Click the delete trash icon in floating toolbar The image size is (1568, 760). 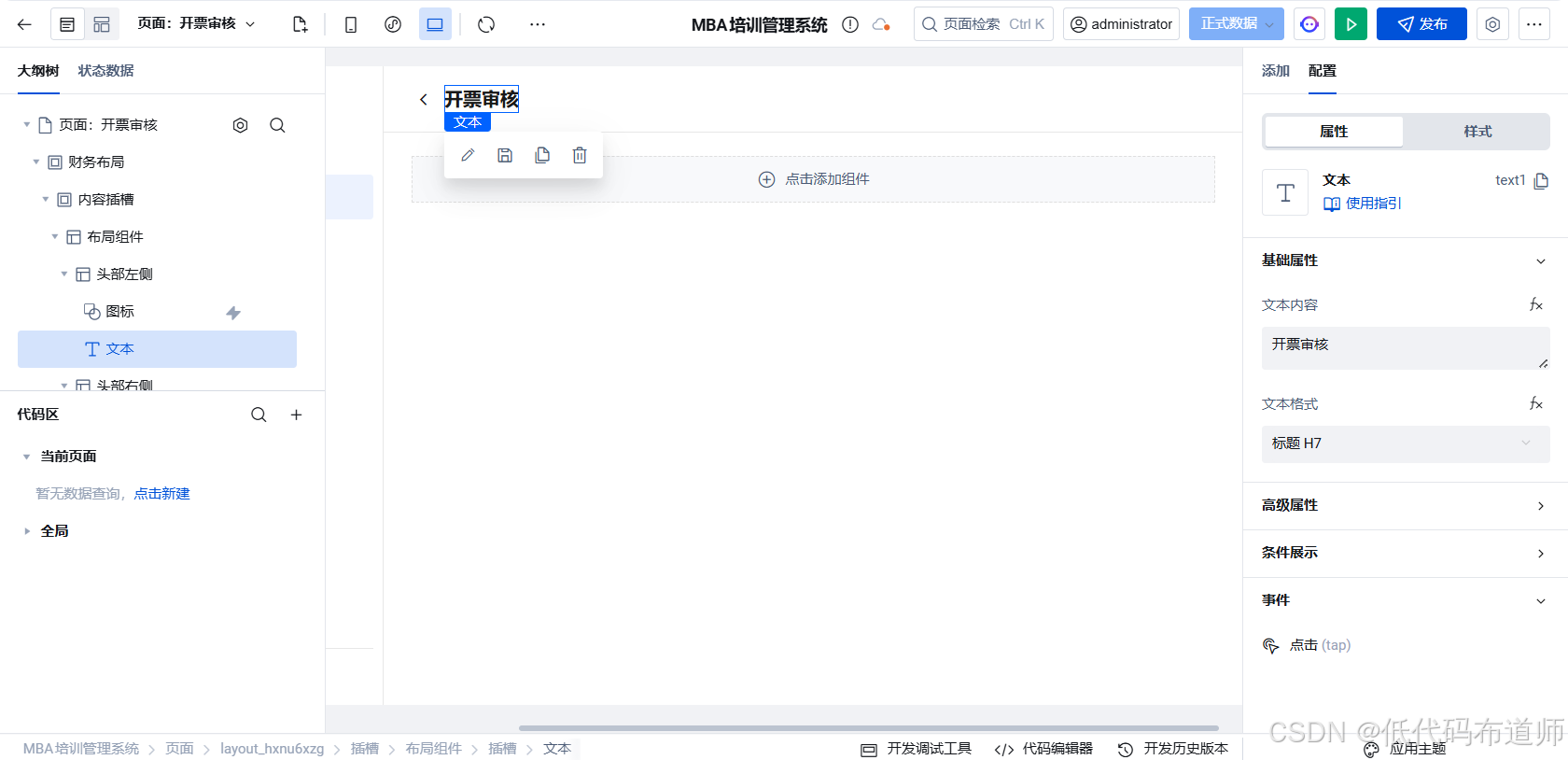pos(580,155)
